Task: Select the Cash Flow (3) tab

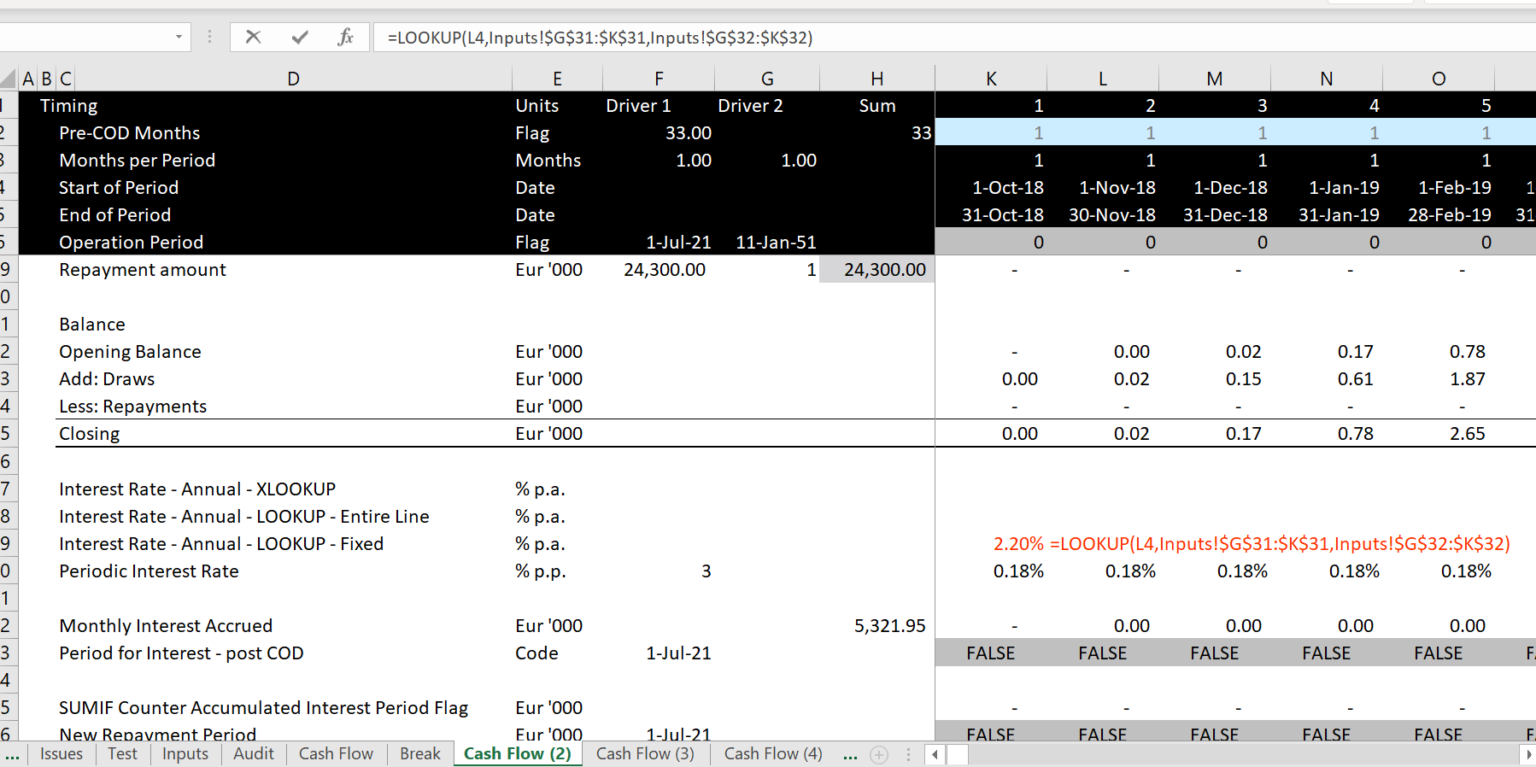Action: click(645, 754)
